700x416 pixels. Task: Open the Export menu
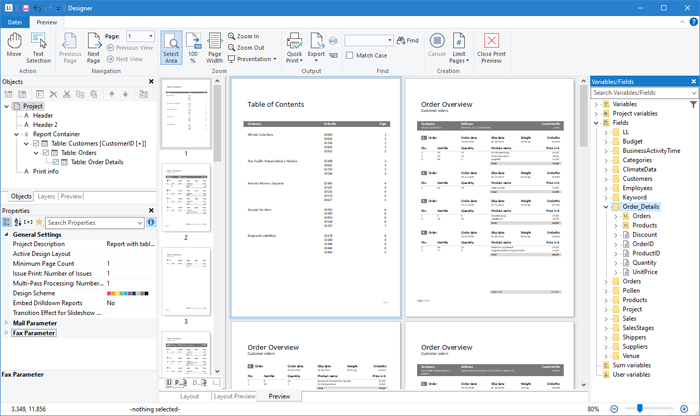[x=316, y=48]
